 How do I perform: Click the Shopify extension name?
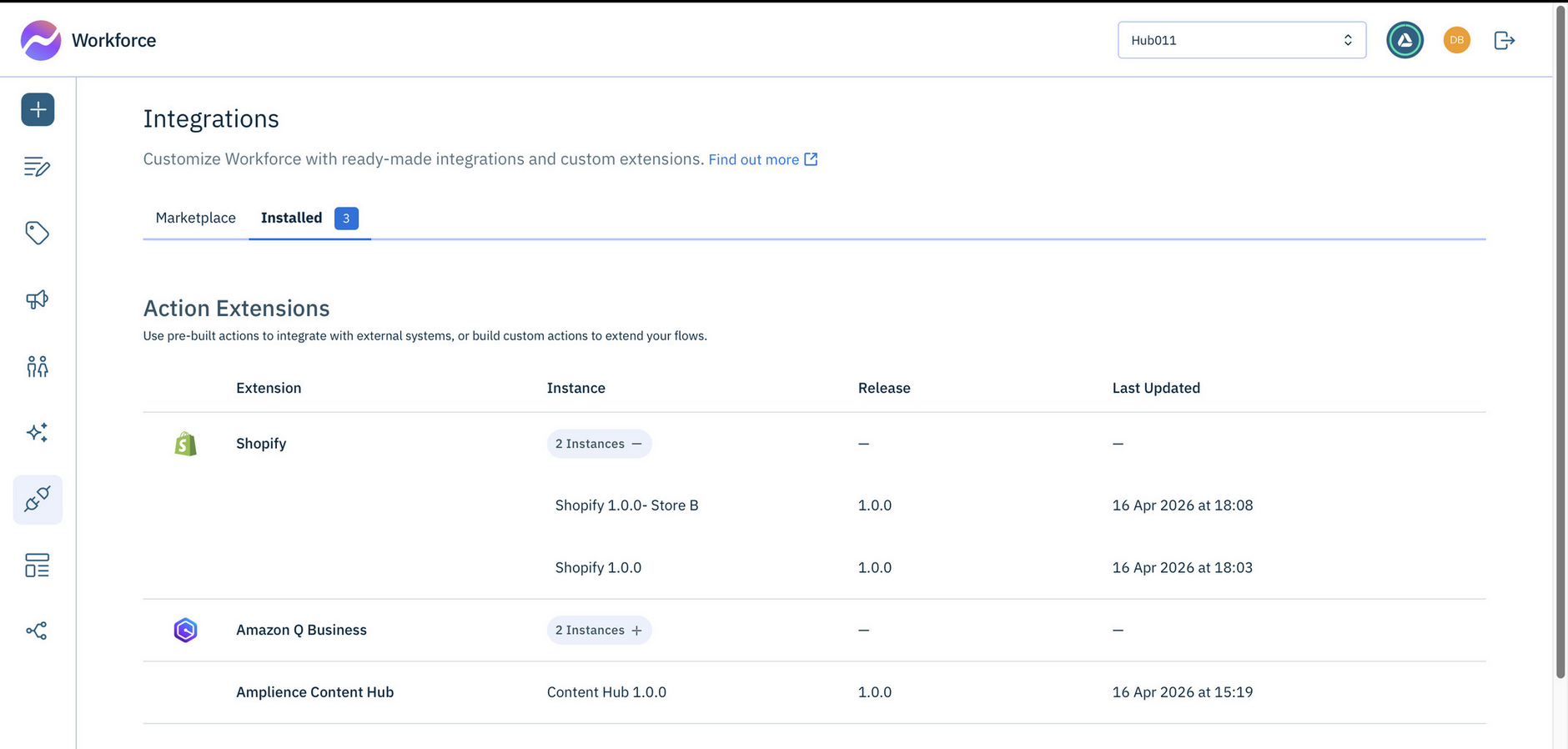pyautogui.click(x=261, y=444)
